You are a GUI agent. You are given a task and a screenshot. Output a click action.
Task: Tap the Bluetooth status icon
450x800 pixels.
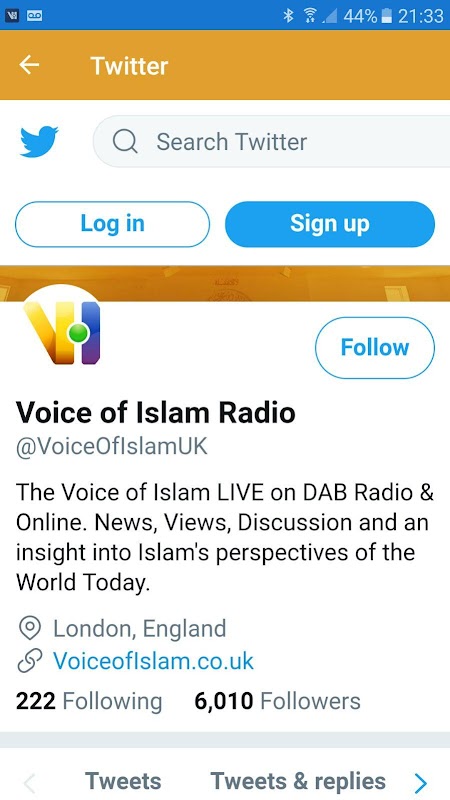pos(288,15)
